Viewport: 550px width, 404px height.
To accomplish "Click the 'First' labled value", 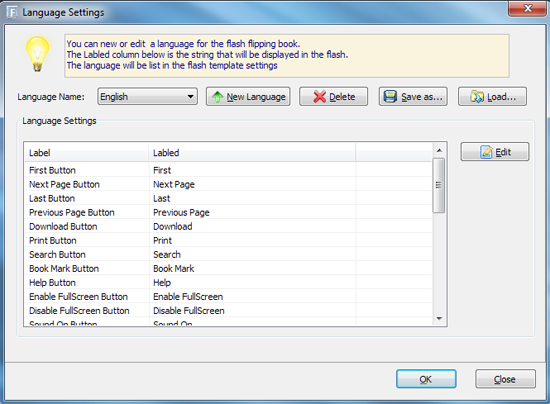I will click(x=162, y=170).
